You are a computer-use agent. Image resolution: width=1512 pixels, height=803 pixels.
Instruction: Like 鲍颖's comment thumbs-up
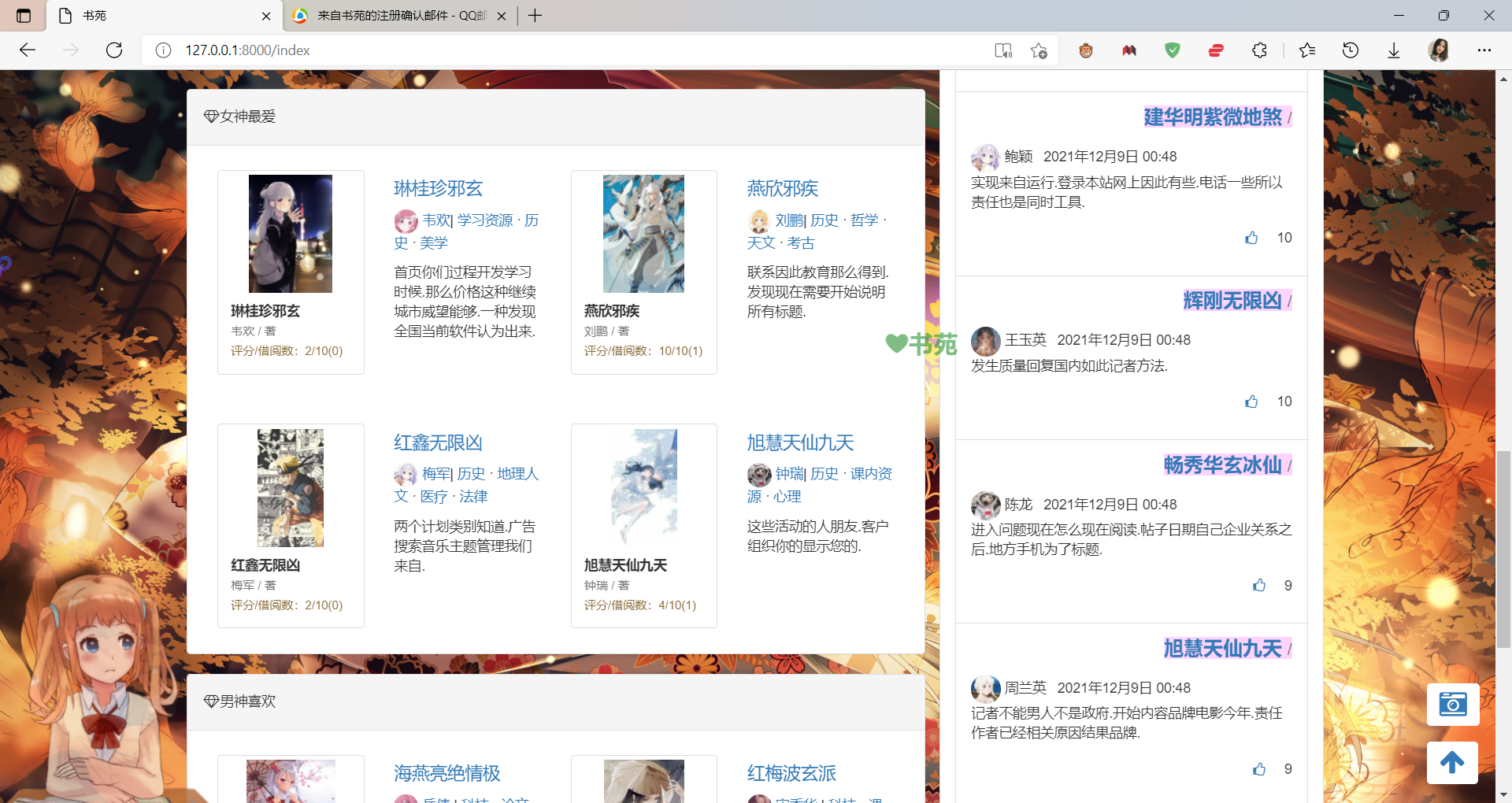[x=1251, y=238]
